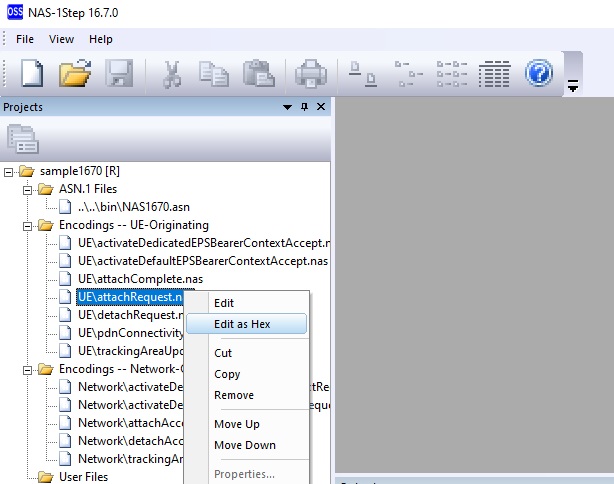Click the Network\attachAccept document icon
The width and height of the screenshot is (614, 484).
click(x=65, y=423)
